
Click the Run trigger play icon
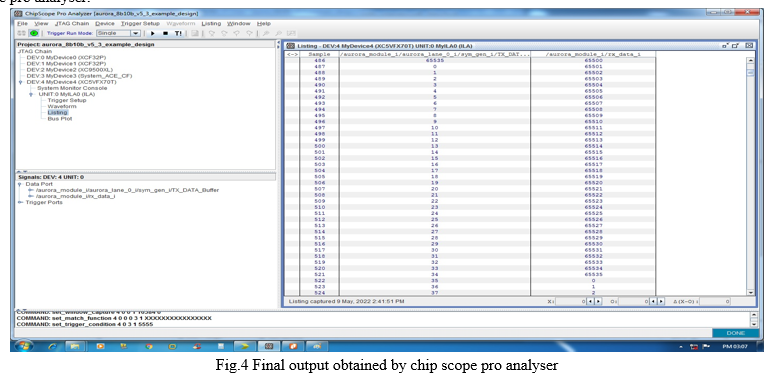tap(153, 33)
